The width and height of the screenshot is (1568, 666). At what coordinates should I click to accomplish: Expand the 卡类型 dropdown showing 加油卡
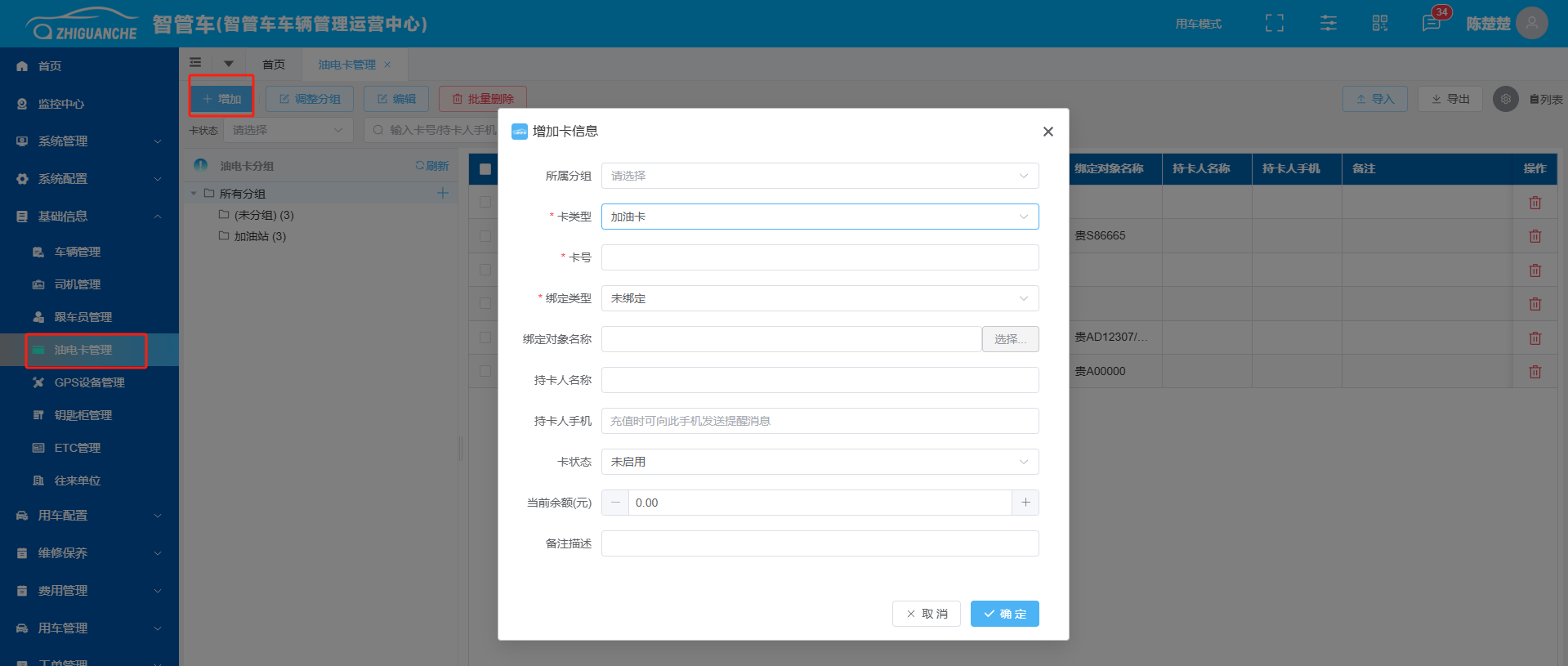[820, 217]
